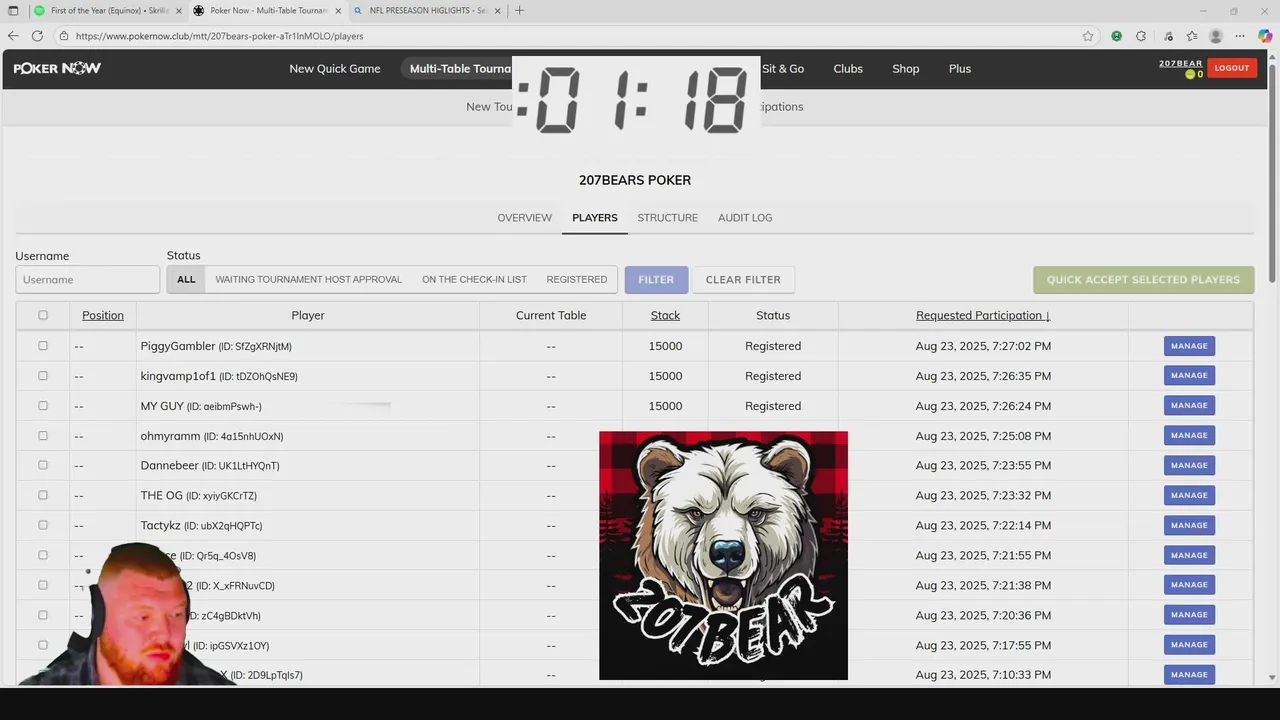
Task: Click the browser address bar URL
Action: (219, 36)
